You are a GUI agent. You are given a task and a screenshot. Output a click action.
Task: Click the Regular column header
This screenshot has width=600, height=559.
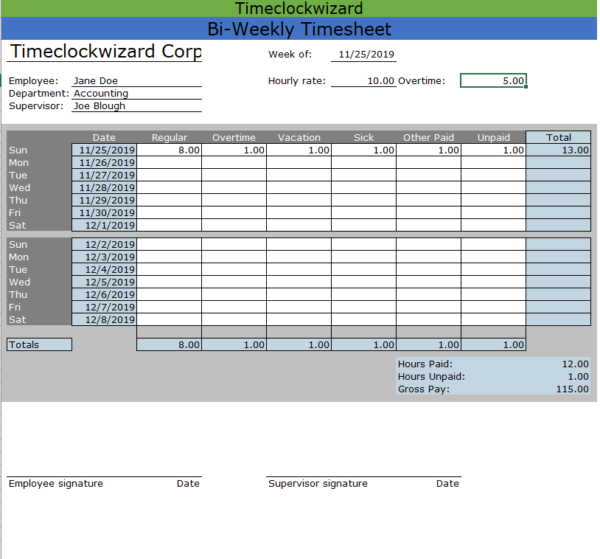(169, 137)
